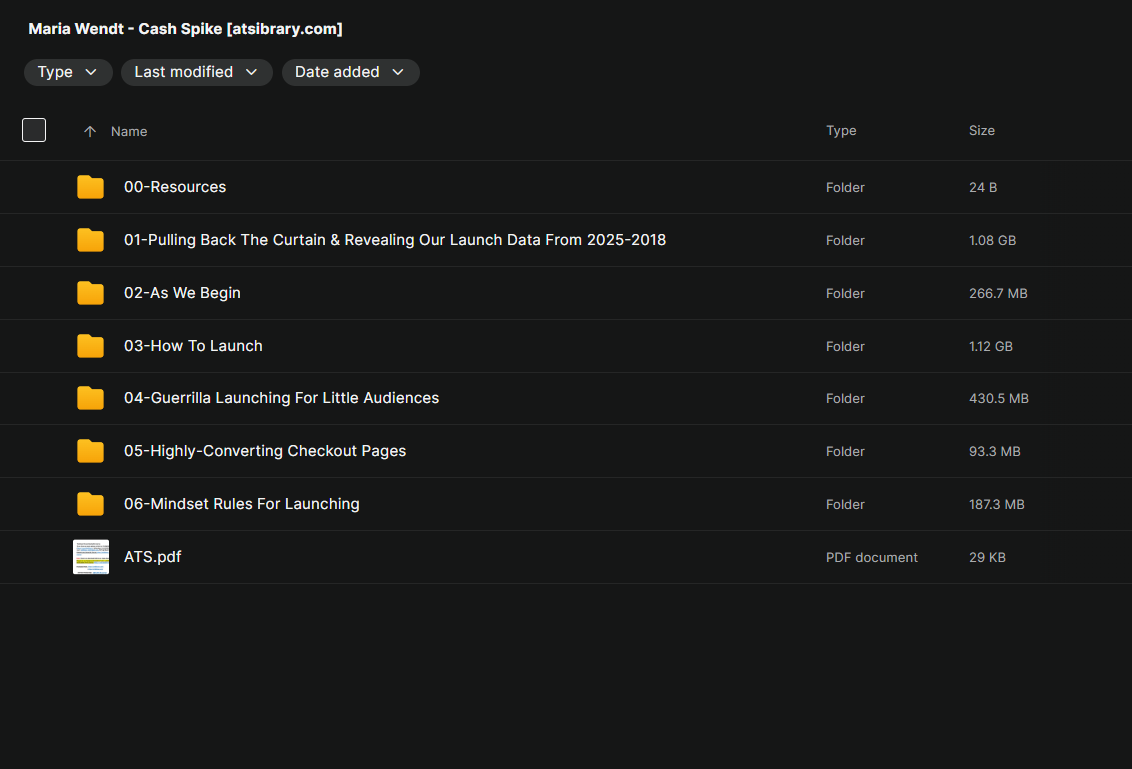Select the 03-How To Launch folder icon

coord(90,346)
